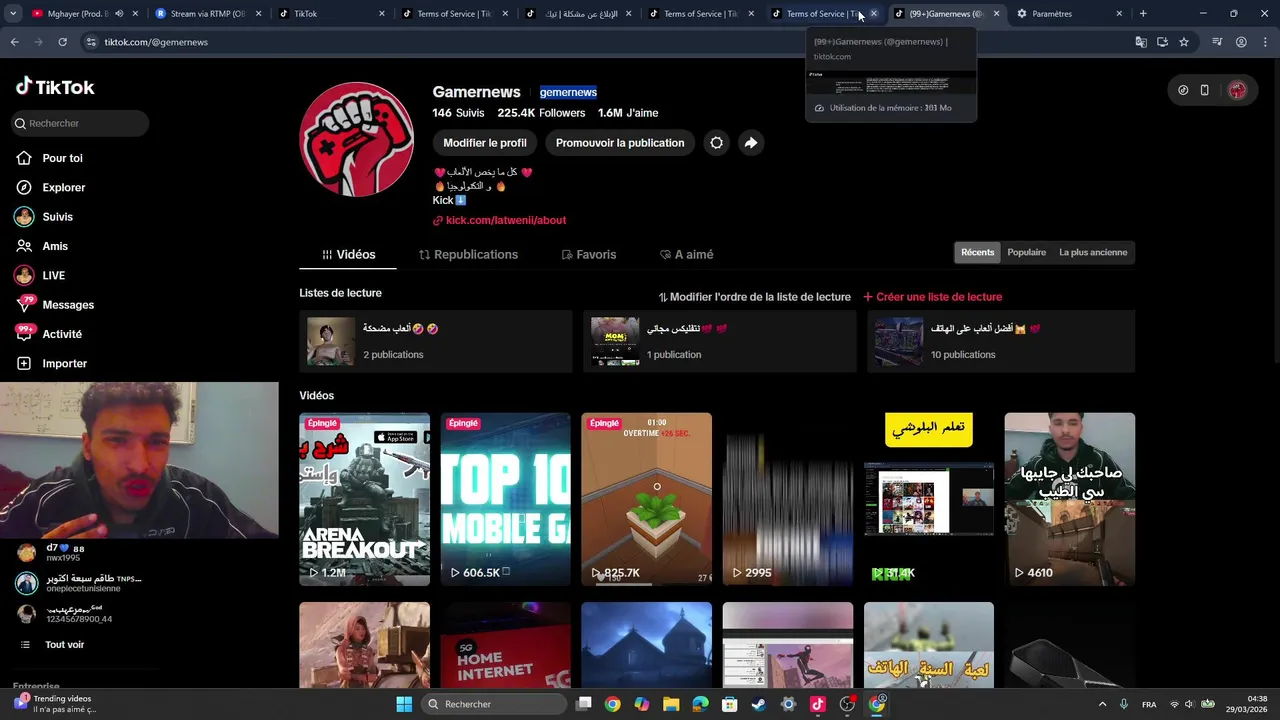Image resolution: width=1280 pixels, height=720 pixels.
Task: Open Gamernews profile picture
Action: [x=357, y=139]
